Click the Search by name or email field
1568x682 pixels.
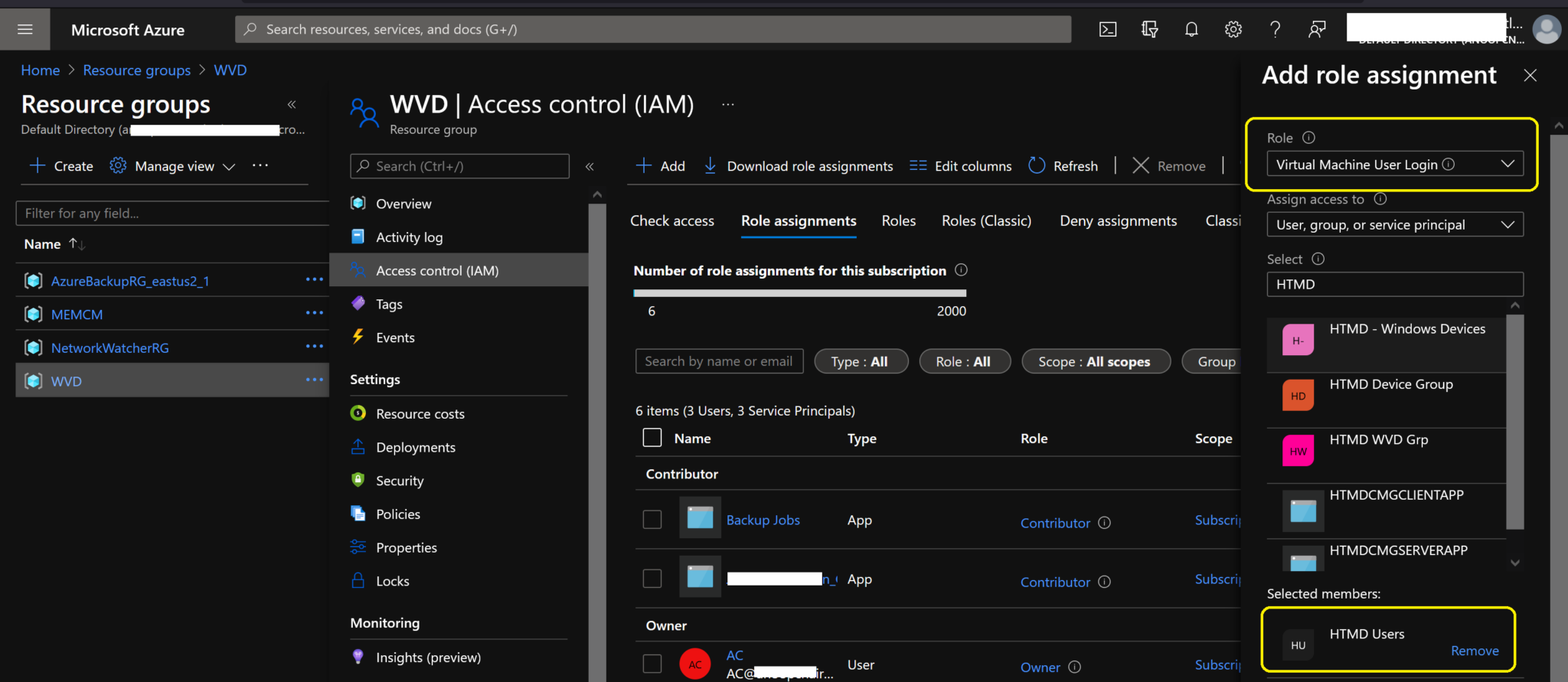(x=719, y=361)
